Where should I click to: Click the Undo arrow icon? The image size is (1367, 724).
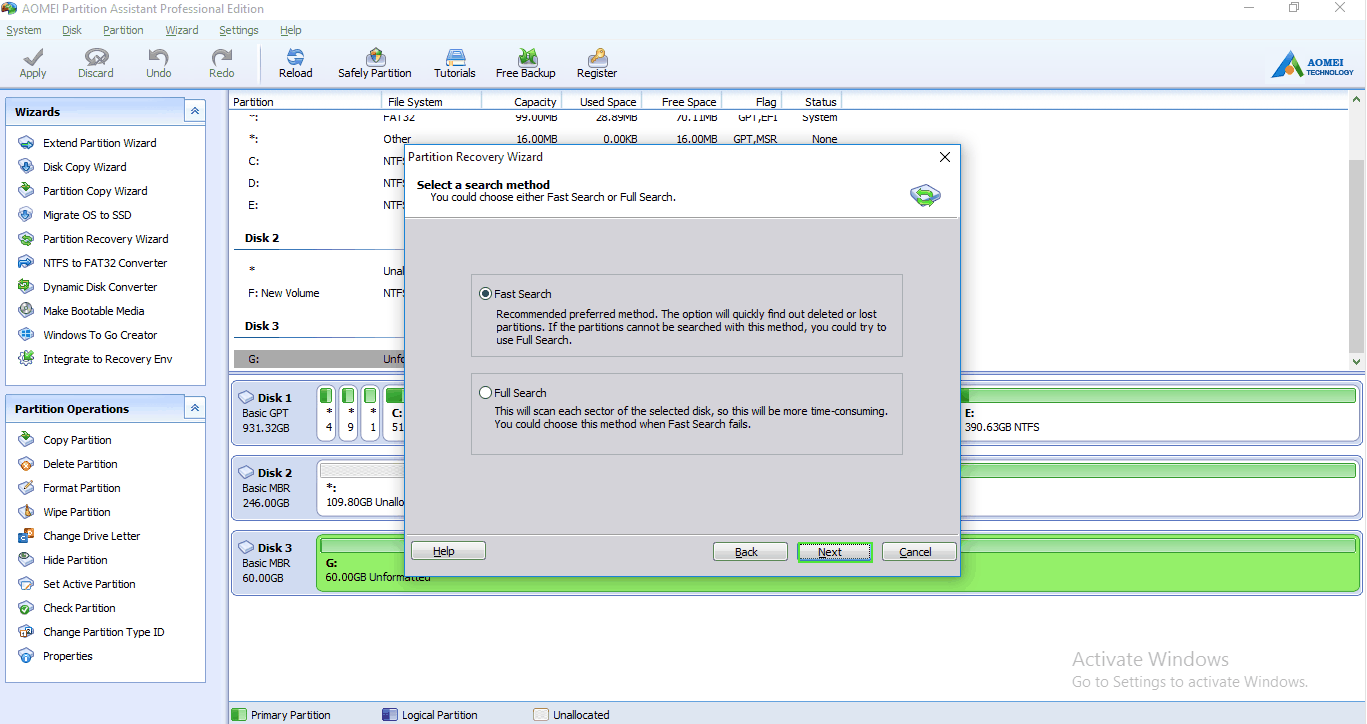click(158, 57)
